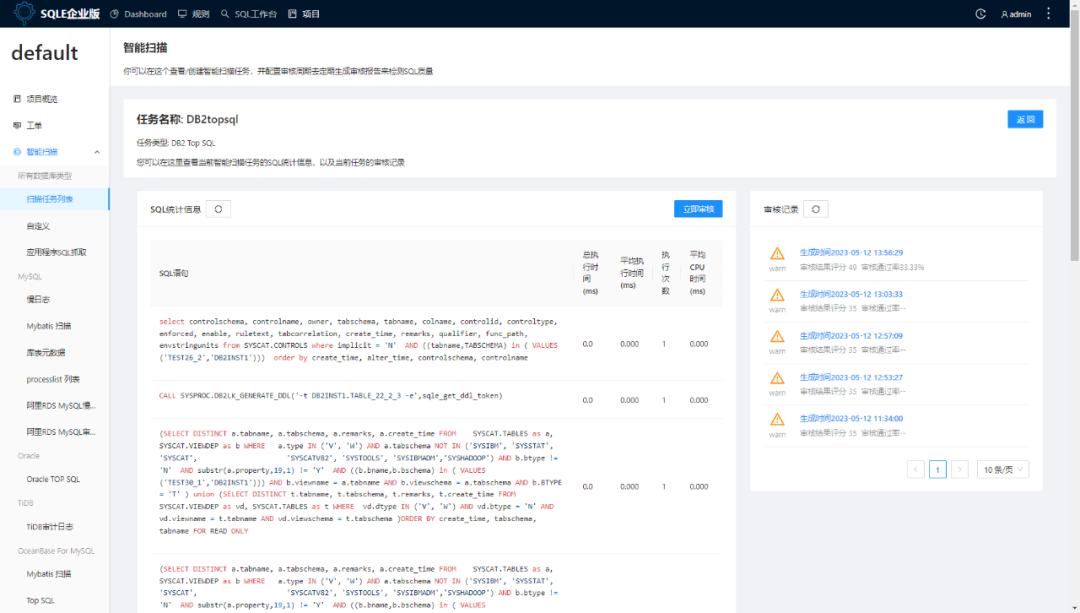Select page 1 in pagination
Viewport: 1080px width, 613px height.
click(x=937, y=470)
